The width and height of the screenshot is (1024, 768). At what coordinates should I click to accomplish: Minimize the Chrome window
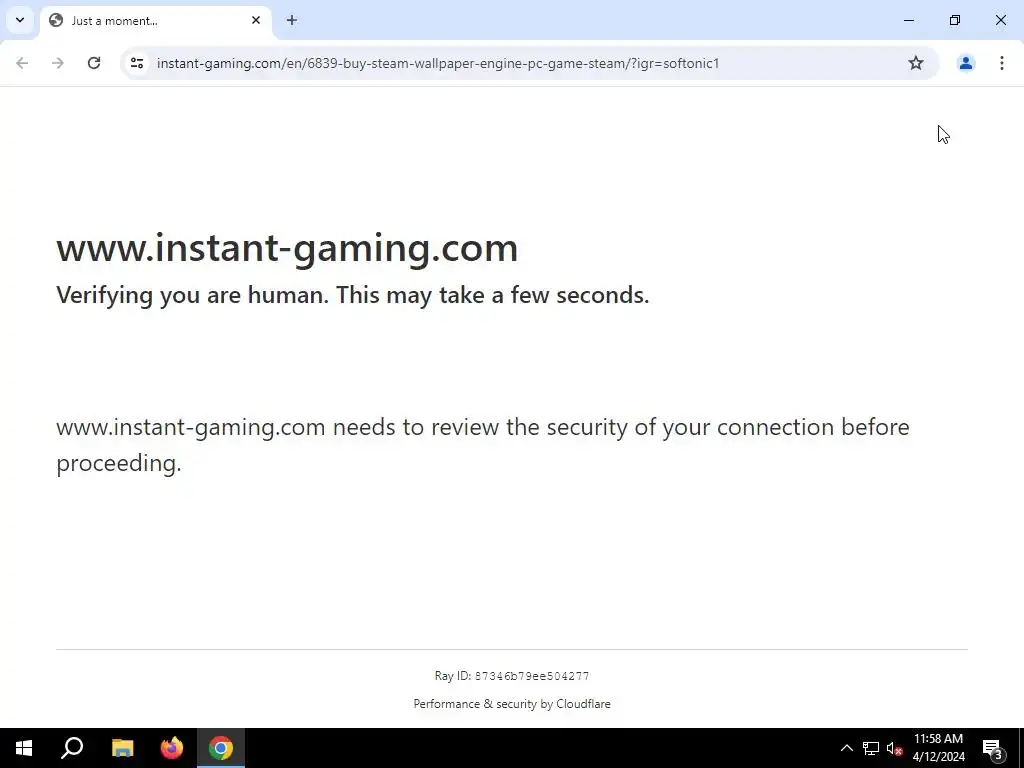(x=908, y=20)
